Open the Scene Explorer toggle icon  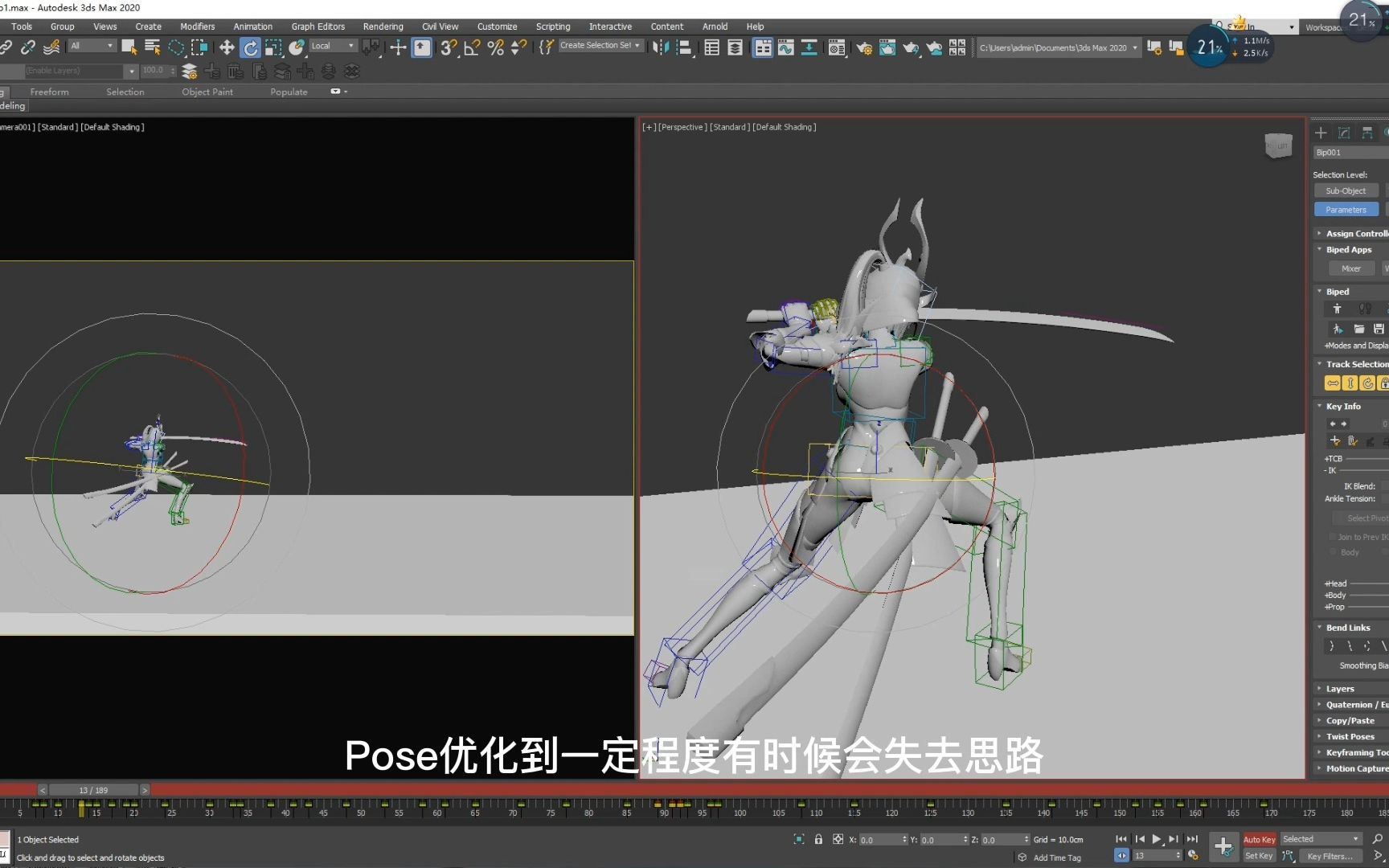point(711,47)
